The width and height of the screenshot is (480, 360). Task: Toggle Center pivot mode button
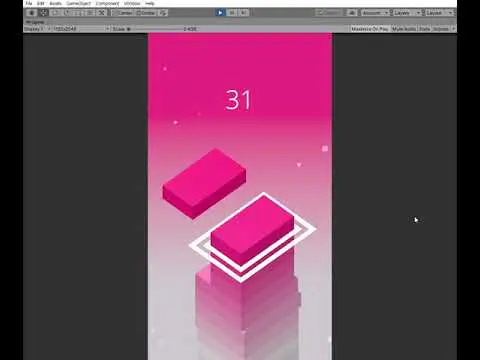[123, 13]
